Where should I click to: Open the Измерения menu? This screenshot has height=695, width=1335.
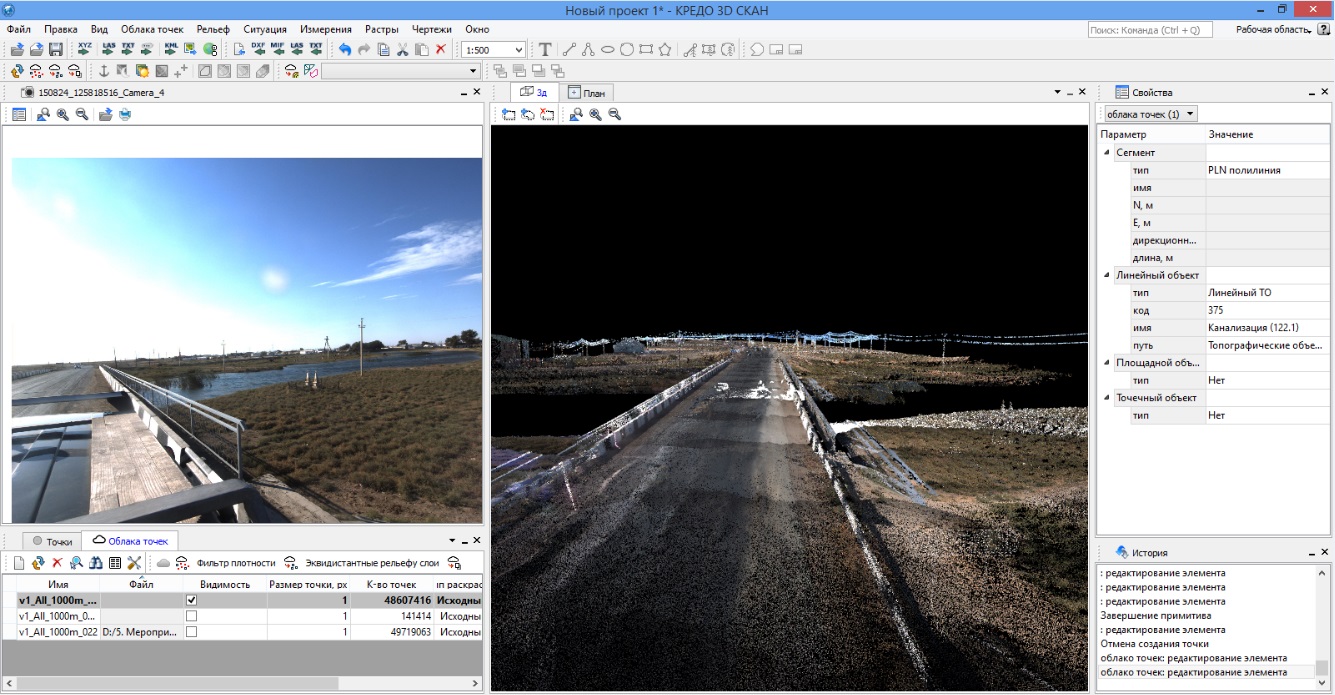325,30
